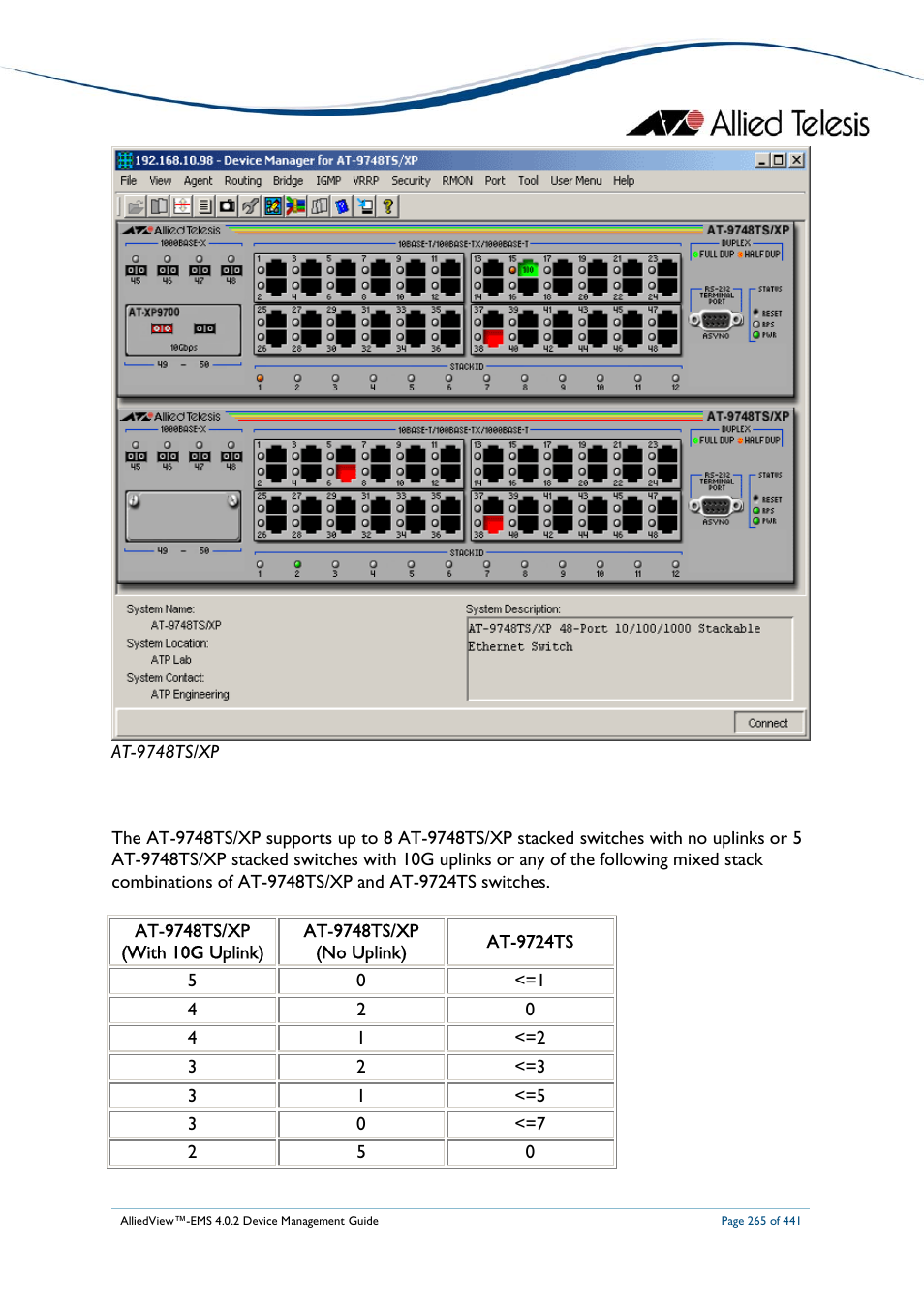Open the Bridge menu
Screen dimensions: 924x1309
[288, 181]
